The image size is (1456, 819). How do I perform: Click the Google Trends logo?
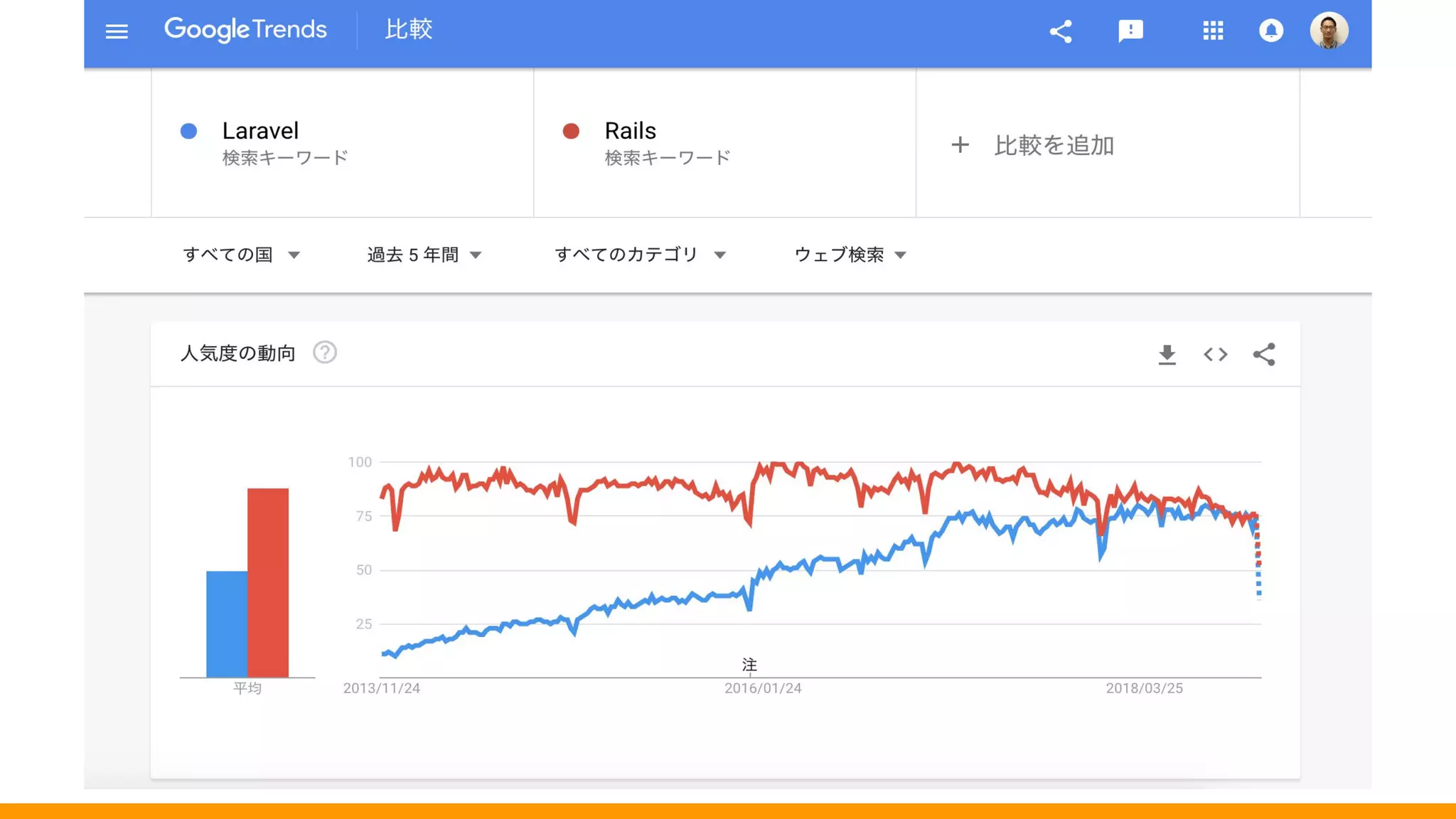click(245, 30)
